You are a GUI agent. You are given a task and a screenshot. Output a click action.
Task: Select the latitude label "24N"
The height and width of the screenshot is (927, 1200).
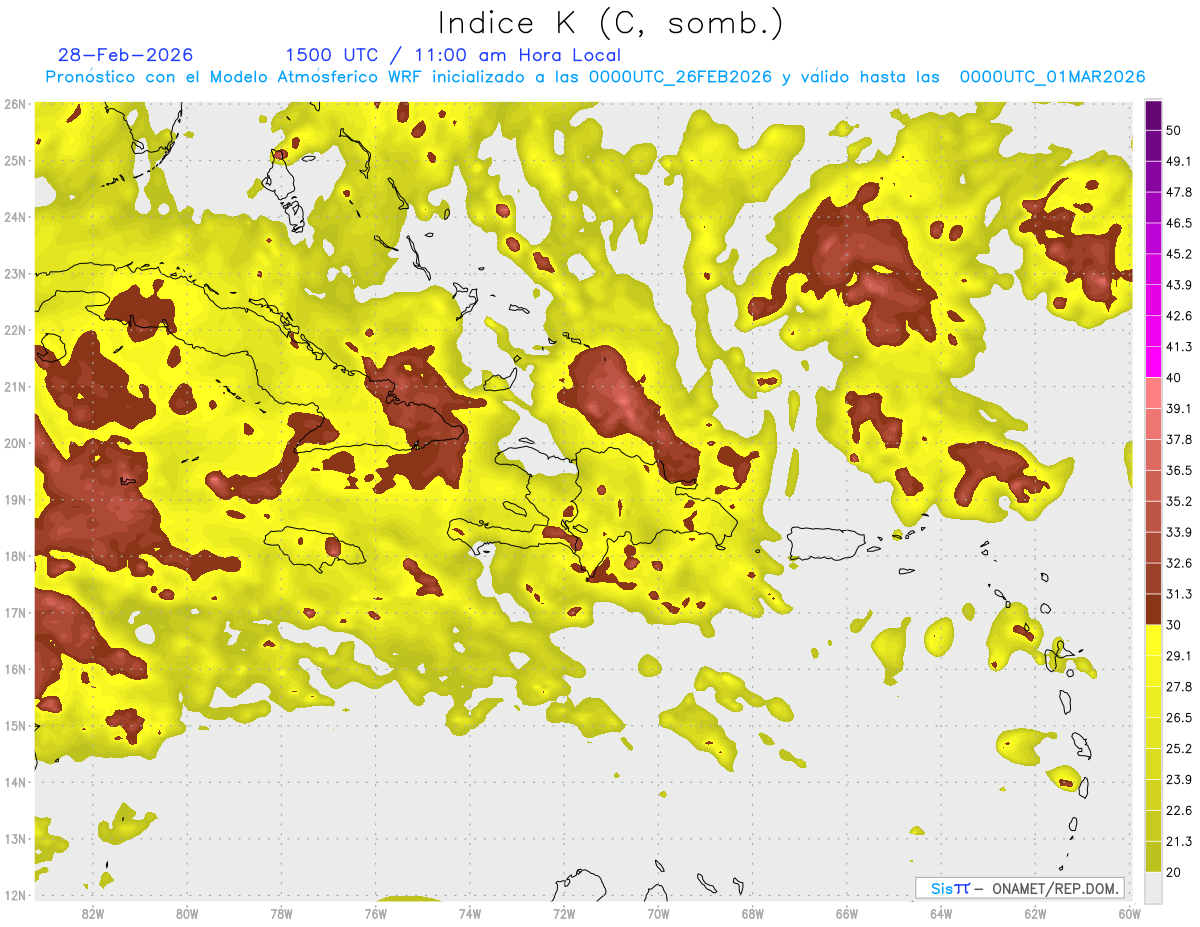click(14, 217)
